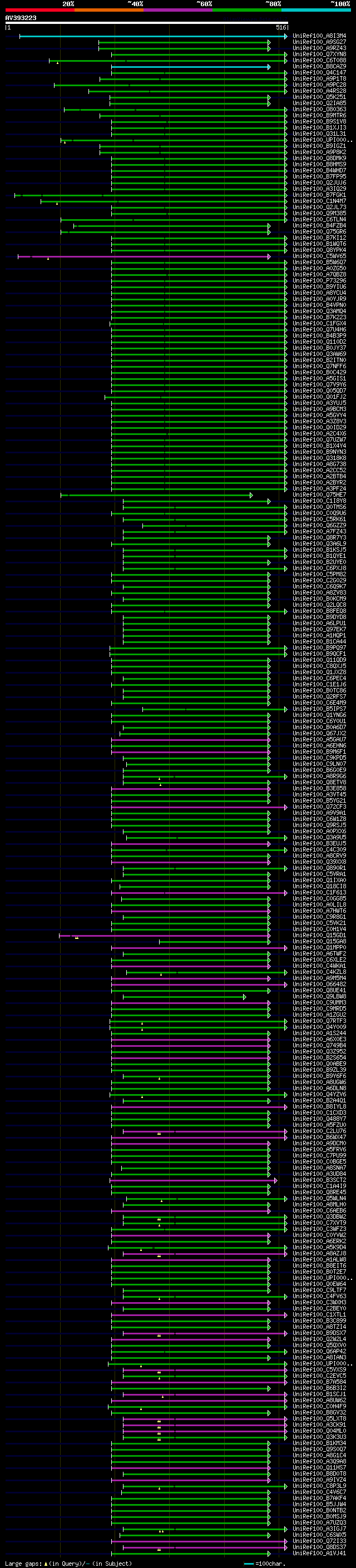
Task: Click hit name UniRef100_A5GAU7
Action: tap(319, 740)
